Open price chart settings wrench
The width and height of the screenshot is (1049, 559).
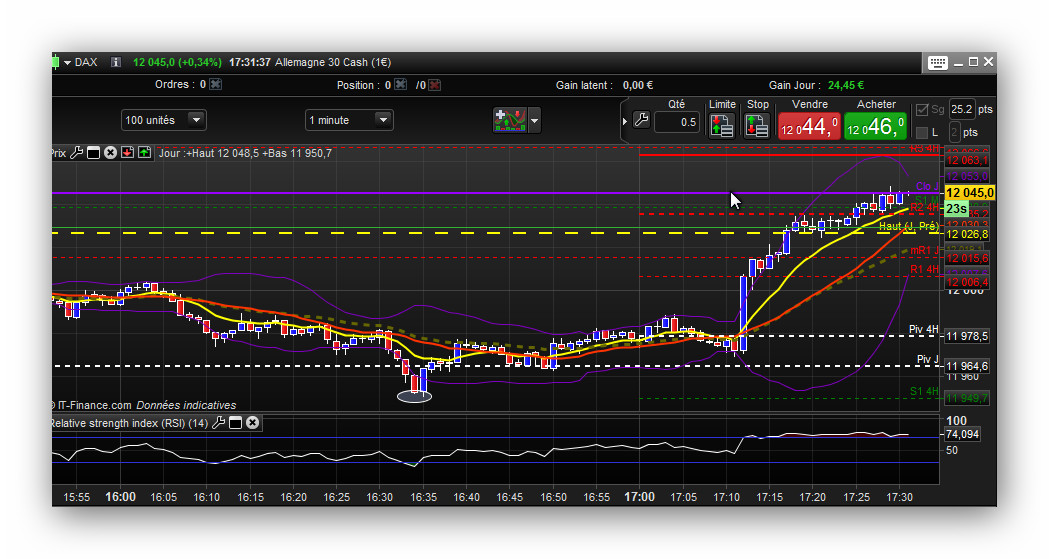pyautogui.click(x=76, y=153)
